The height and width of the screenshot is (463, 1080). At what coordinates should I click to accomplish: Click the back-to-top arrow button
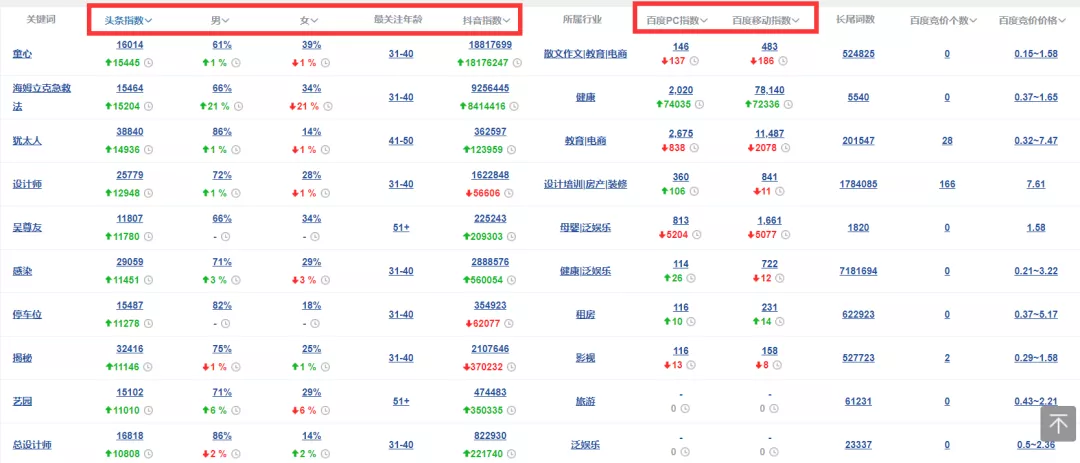(1058, 423)
